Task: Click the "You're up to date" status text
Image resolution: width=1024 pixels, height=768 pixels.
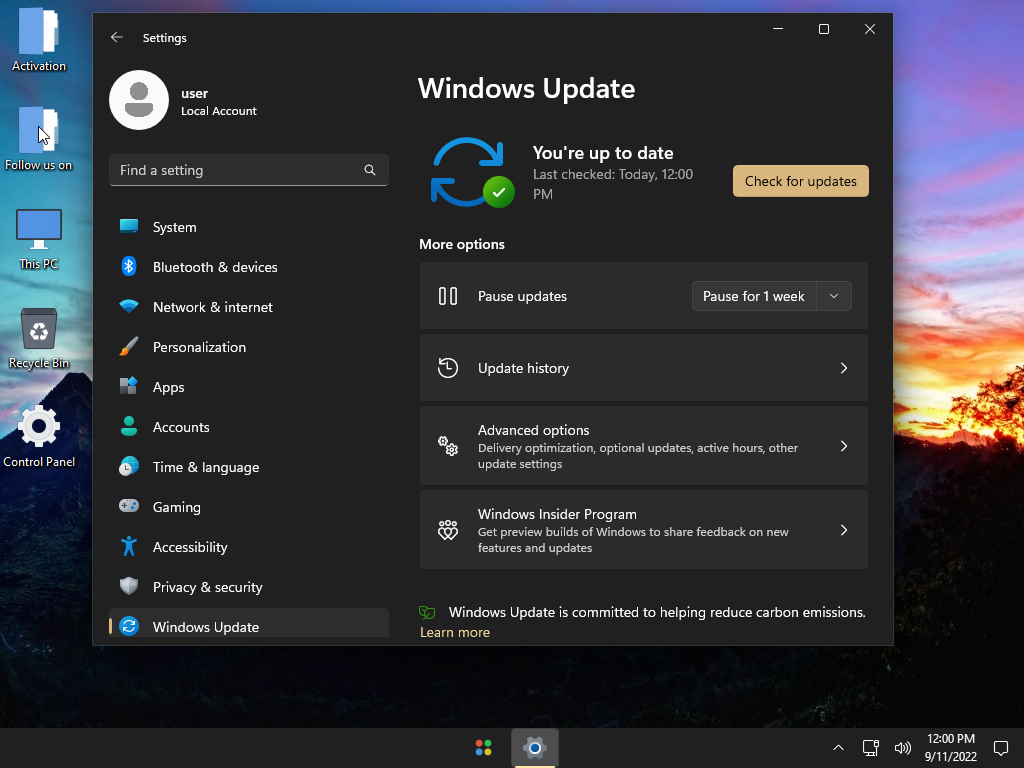Action: [603, 153]
